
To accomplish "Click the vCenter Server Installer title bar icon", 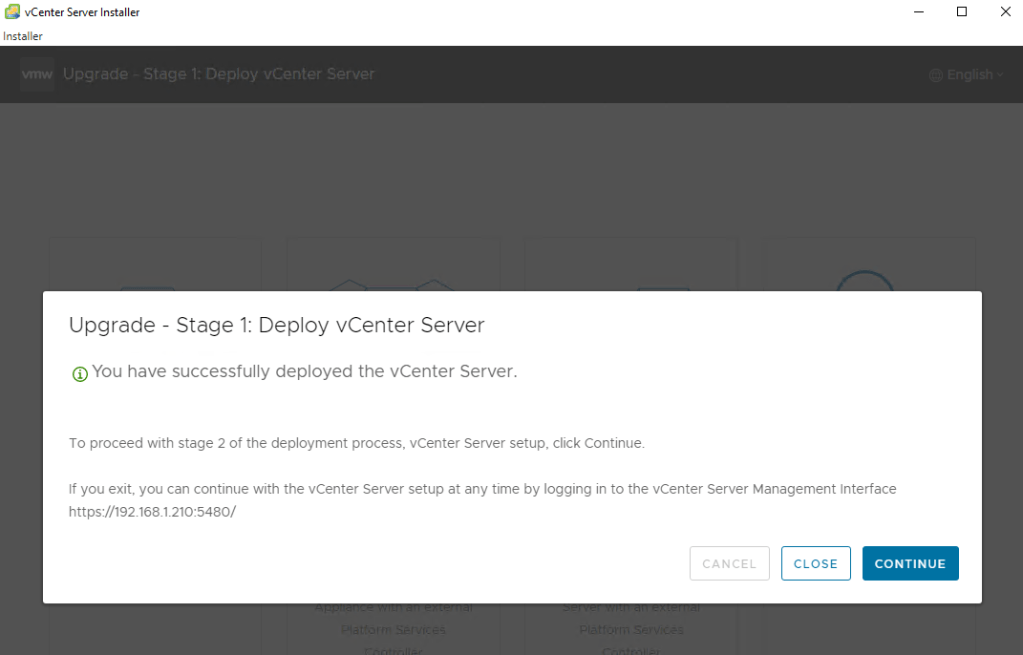I will point(12,12).
